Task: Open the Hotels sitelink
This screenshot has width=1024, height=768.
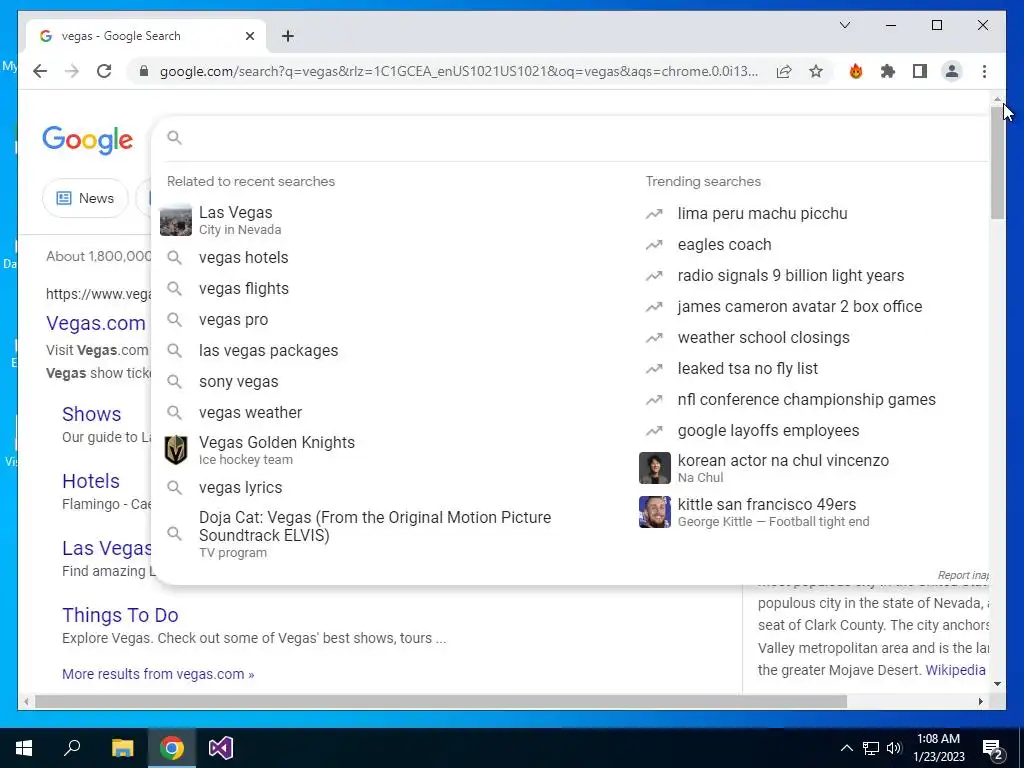Action: point(91,481)
